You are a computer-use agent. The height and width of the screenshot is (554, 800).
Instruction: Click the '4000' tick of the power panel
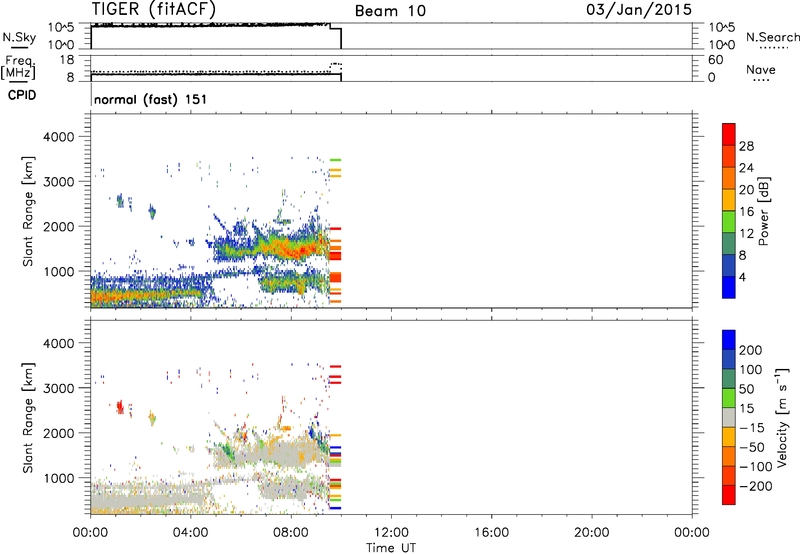58,137
